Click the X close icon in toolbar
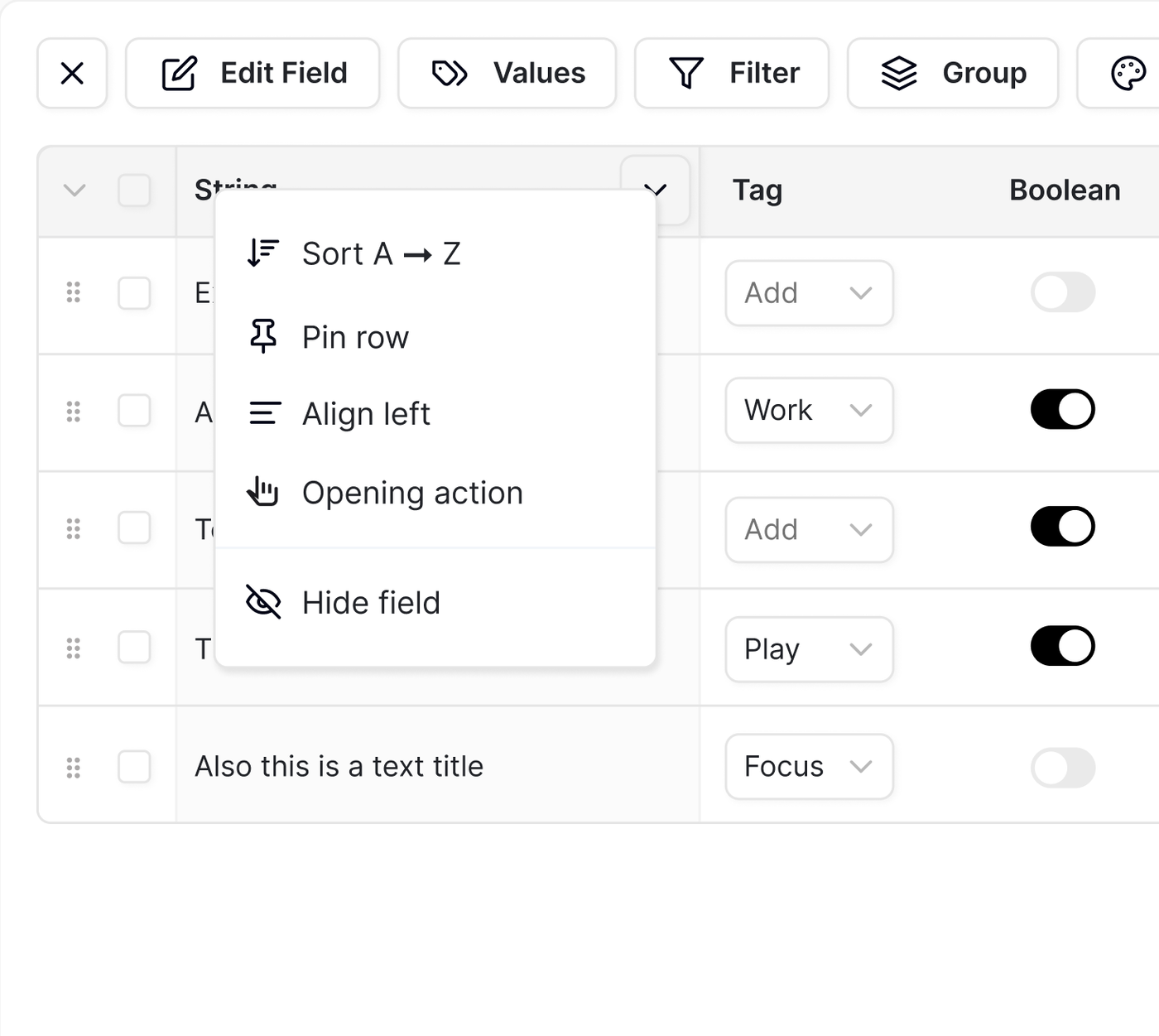 tap(73, 74)
